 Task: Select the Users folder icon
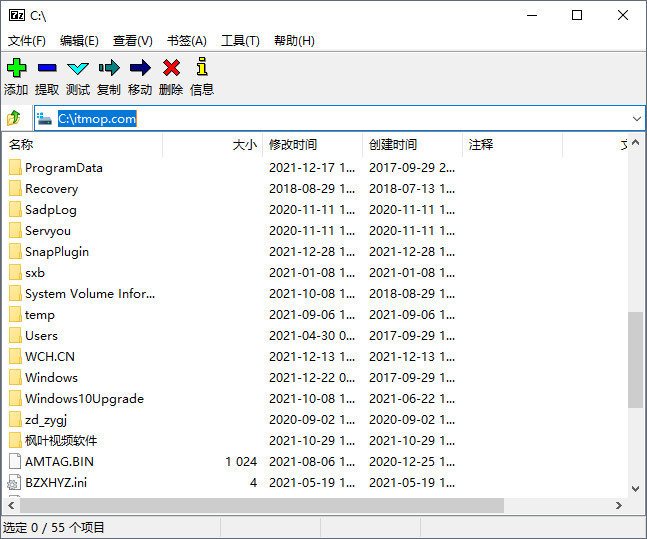(15, 336)
